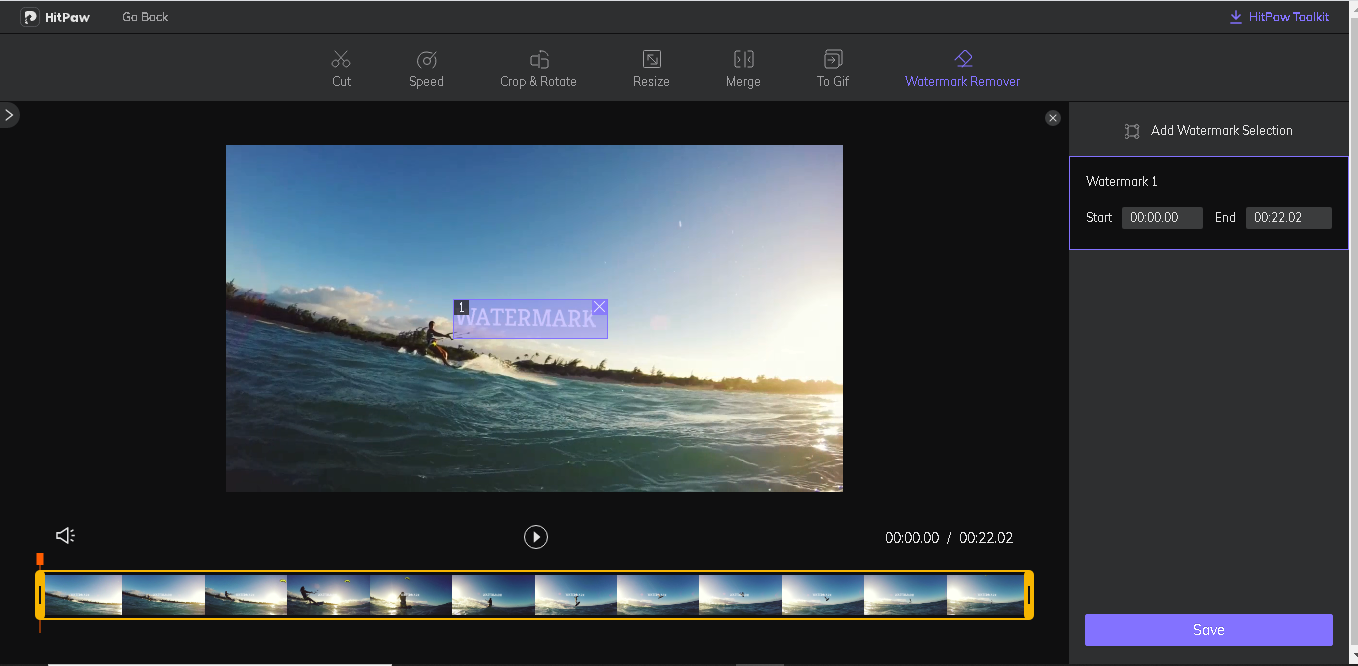Click the right yellow trim handle
The height and width of the screenshot is (666, 1358).
(1028, 595)
